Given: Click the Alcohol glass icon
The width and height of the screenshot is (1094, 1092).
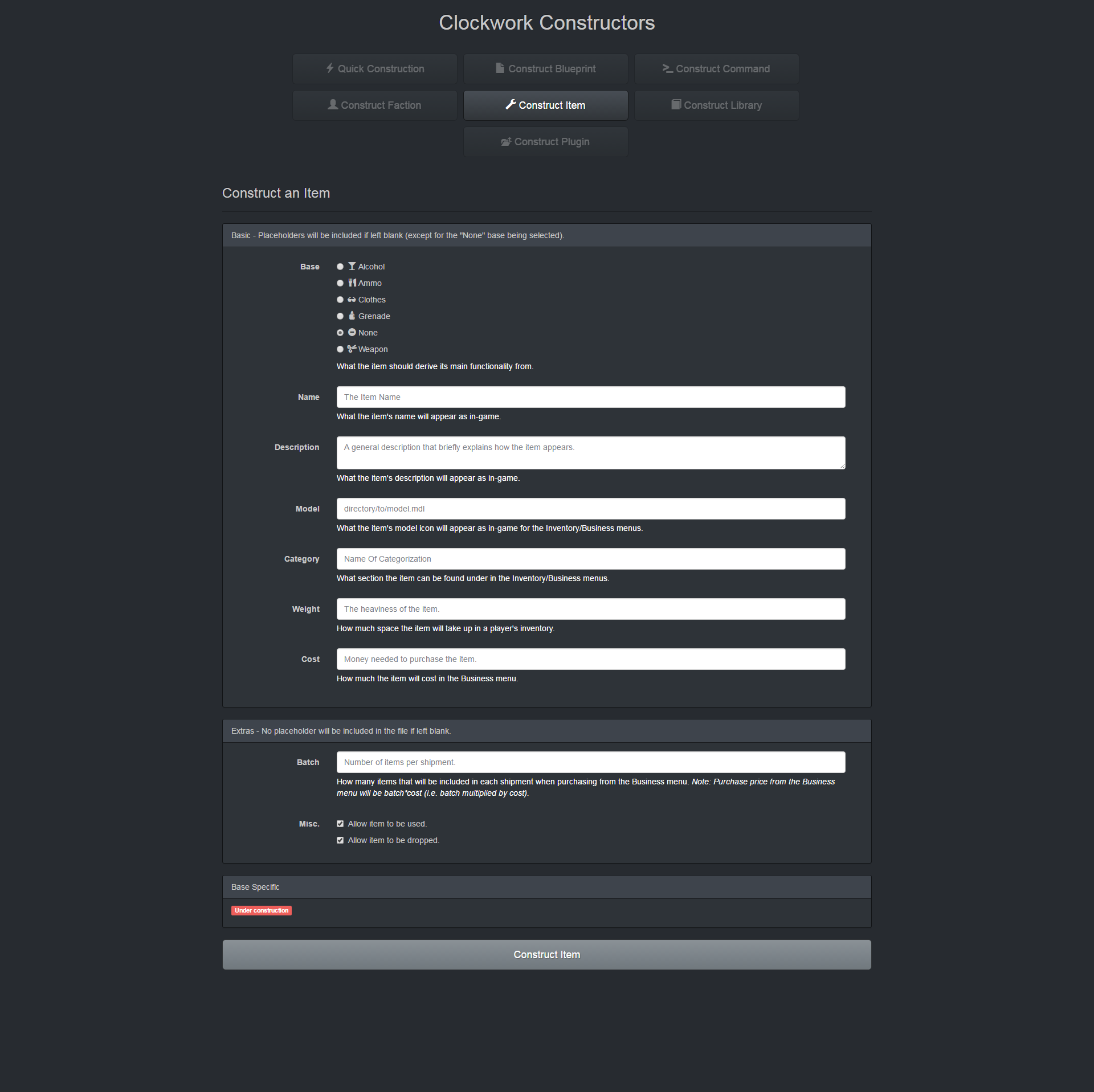Looking at the screenshot, I should (x=352, y=267).
